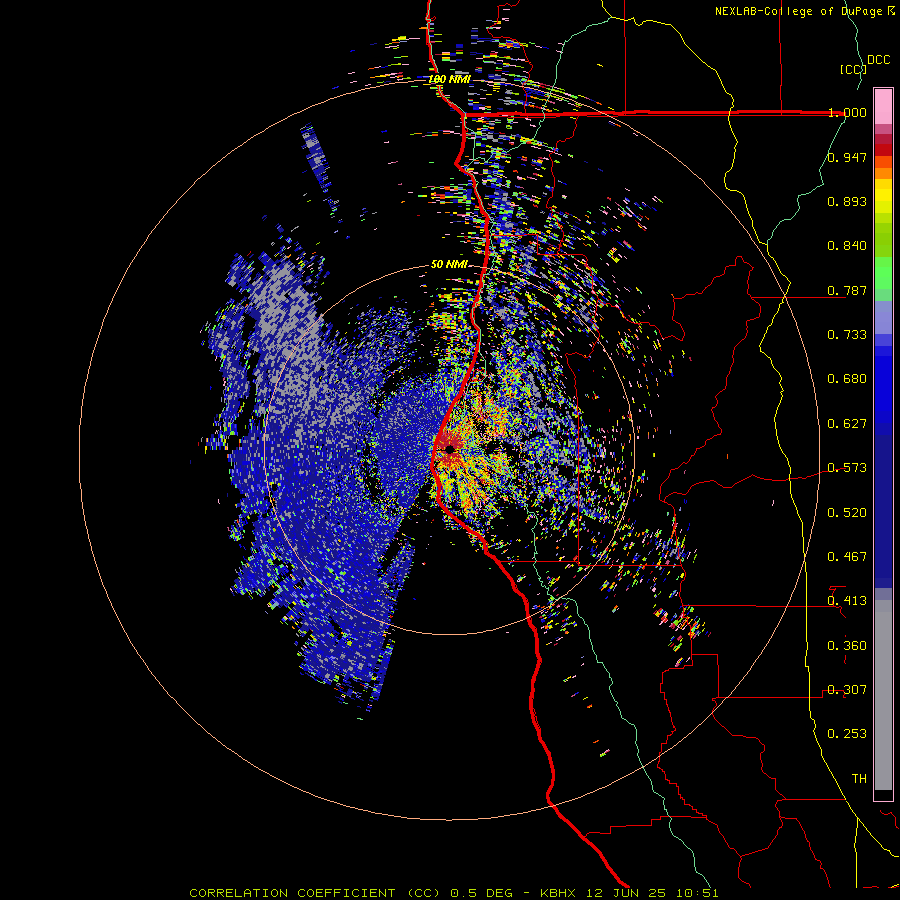Click the 0.787 color scale value

847,290
